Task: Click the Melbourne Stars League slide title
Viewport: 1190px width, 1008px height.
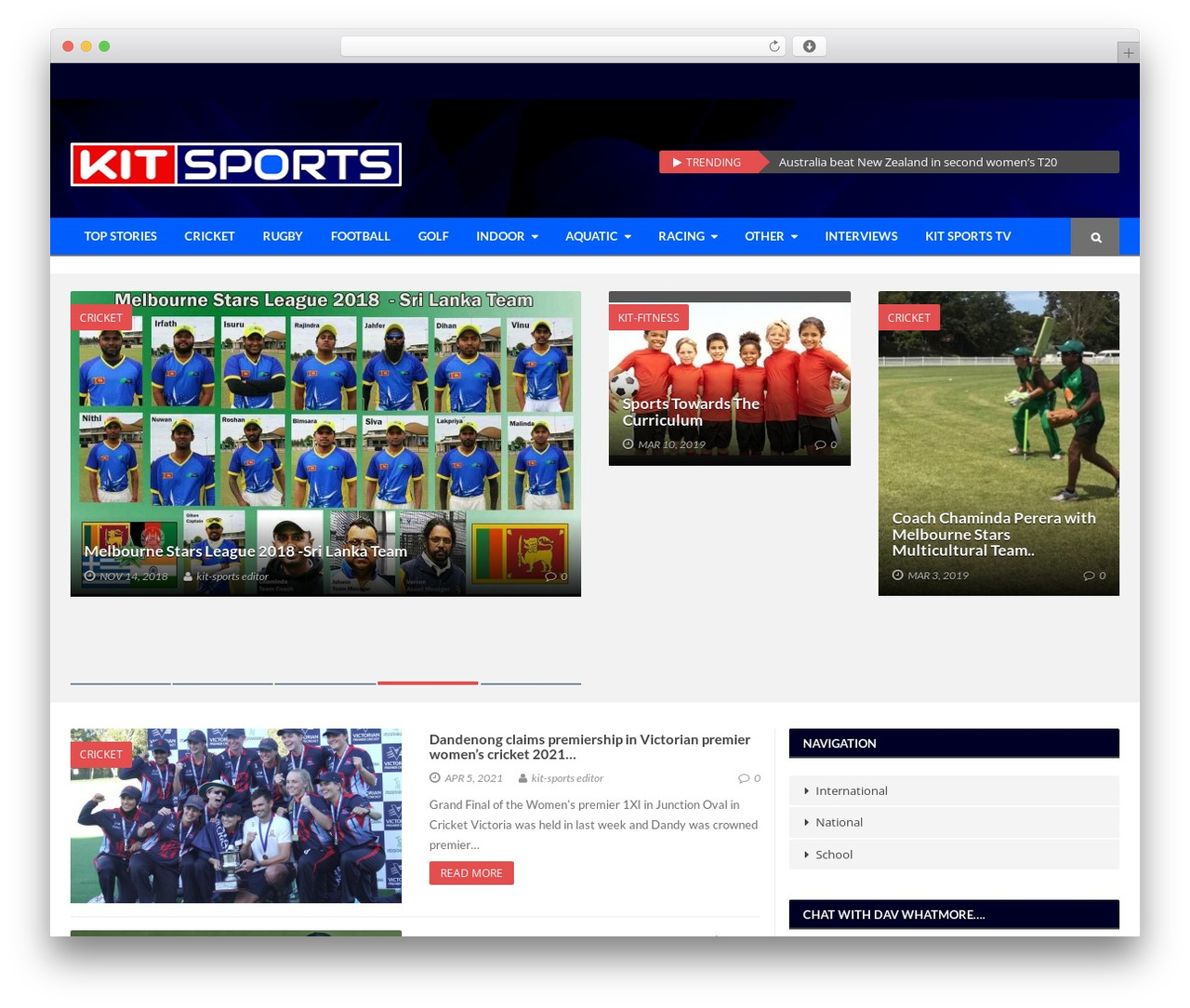Action: click(245, 551)
